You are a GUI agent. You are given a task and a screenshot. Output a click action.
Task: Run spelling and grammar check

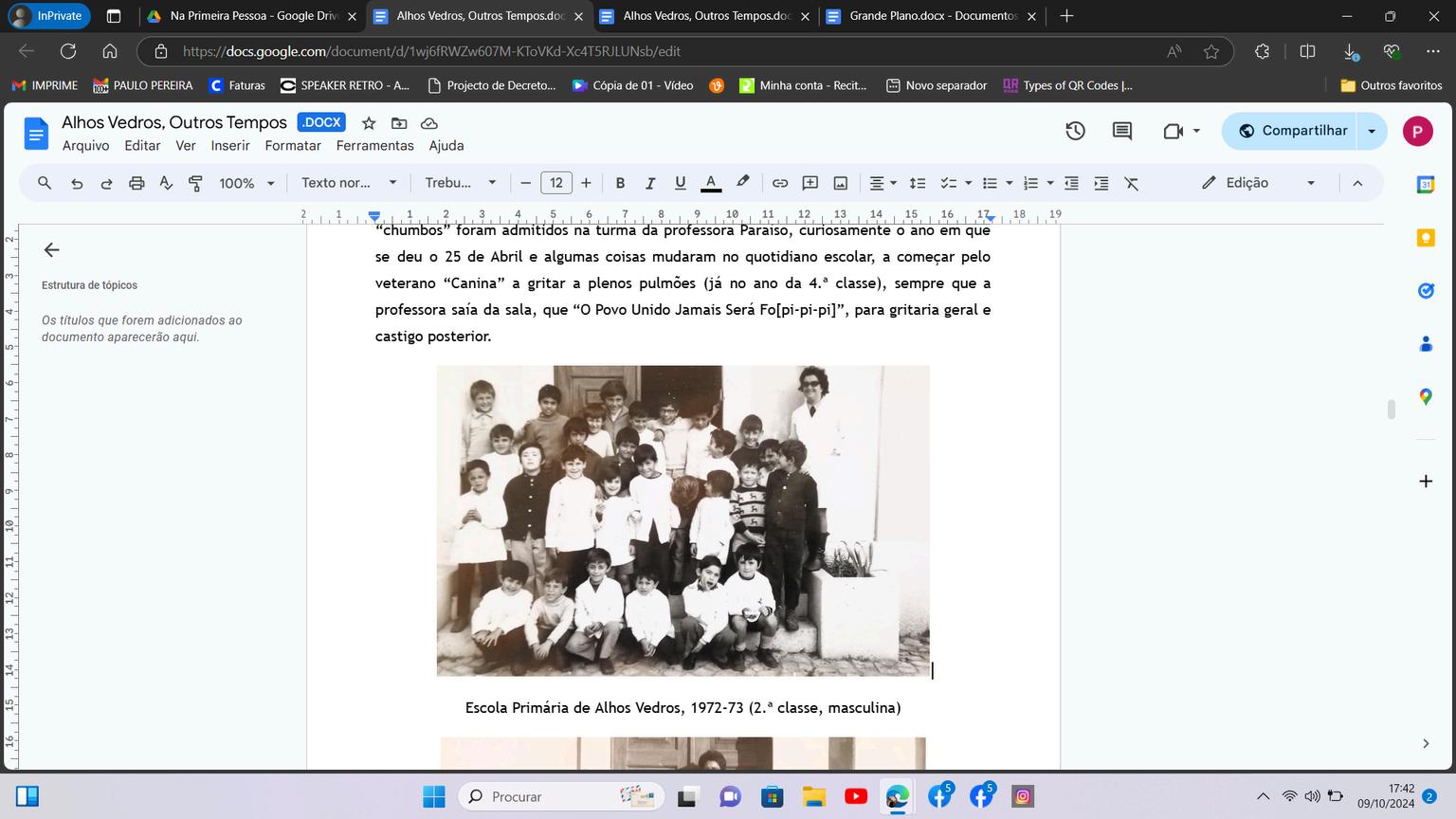tap(166, 183)
